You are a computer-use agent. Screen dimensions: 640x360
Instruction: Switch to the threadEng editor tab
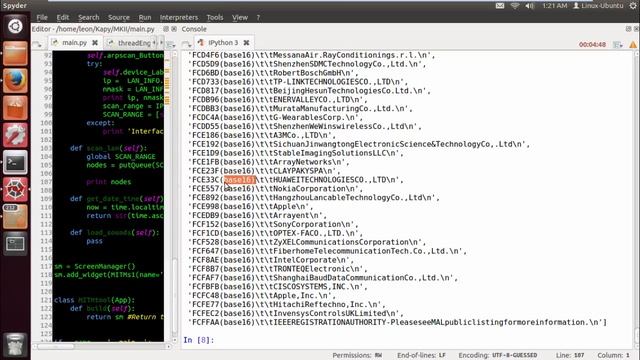coord(130,43)
